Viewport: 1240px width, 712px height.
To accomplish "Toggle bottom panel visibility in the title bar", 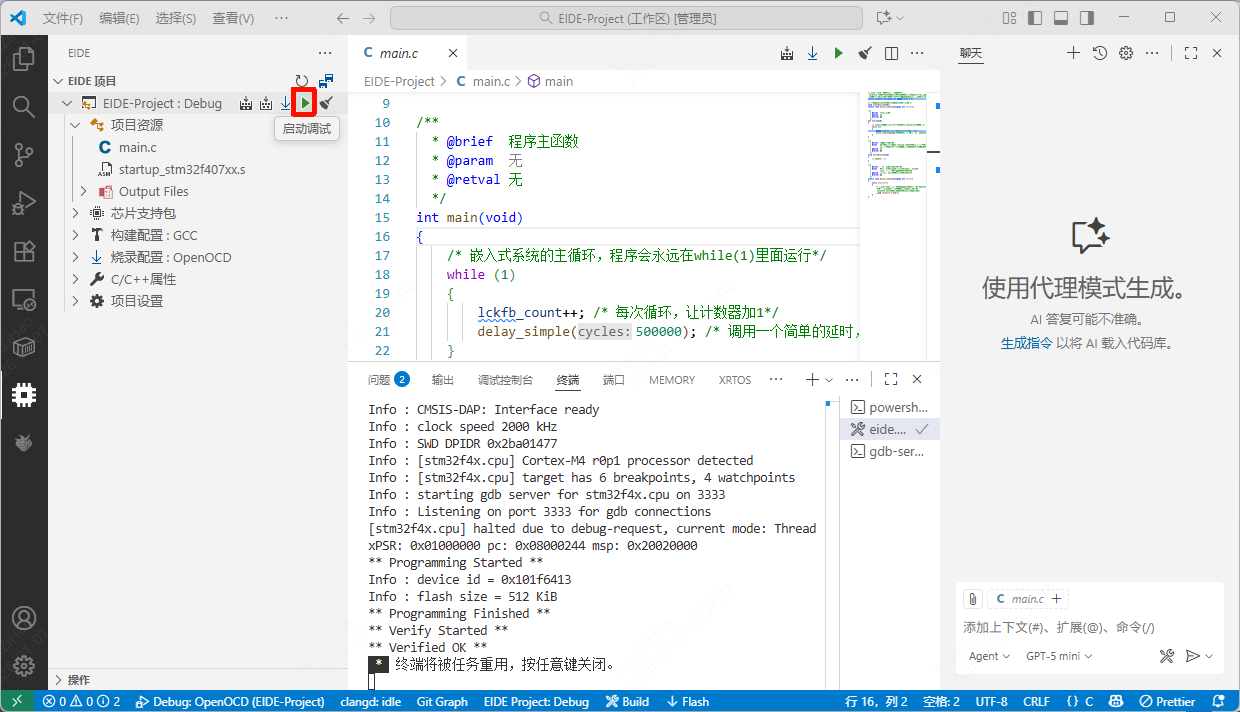I will point(1061,18).
